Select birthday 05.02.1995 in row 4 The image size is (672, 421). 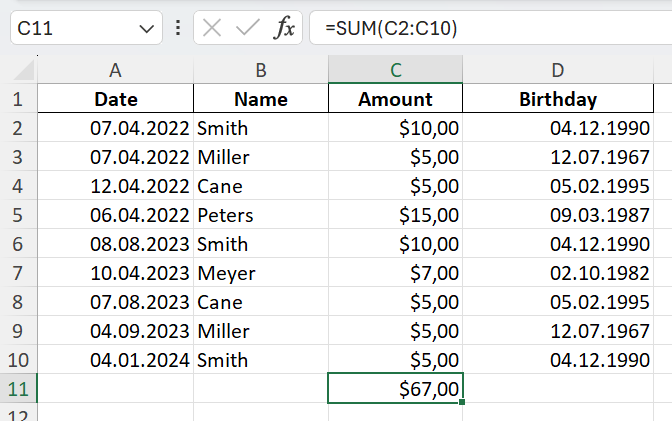[x=558, y=186]
